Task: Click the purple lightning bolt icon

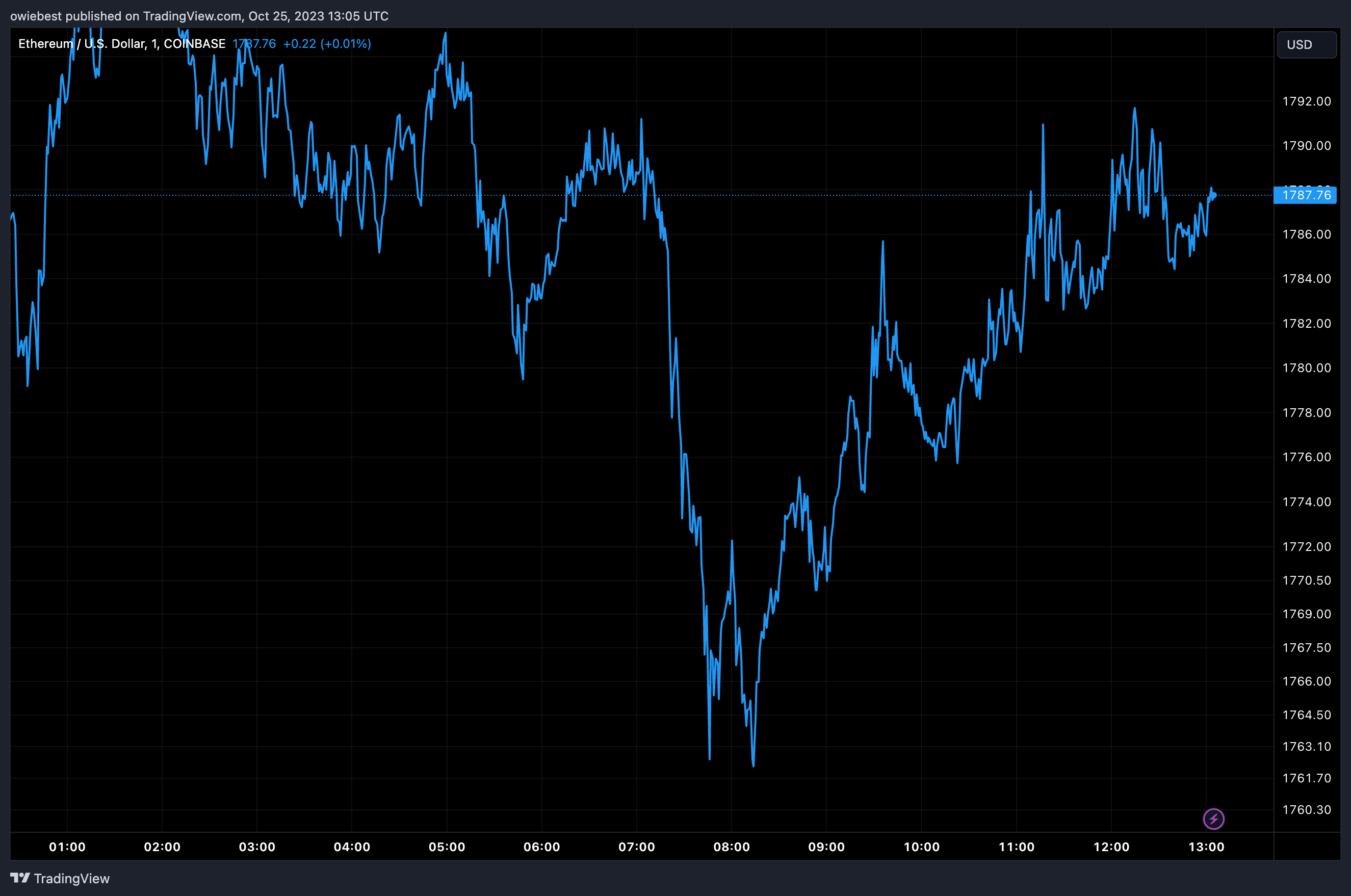Action: tap(1213, 819)
